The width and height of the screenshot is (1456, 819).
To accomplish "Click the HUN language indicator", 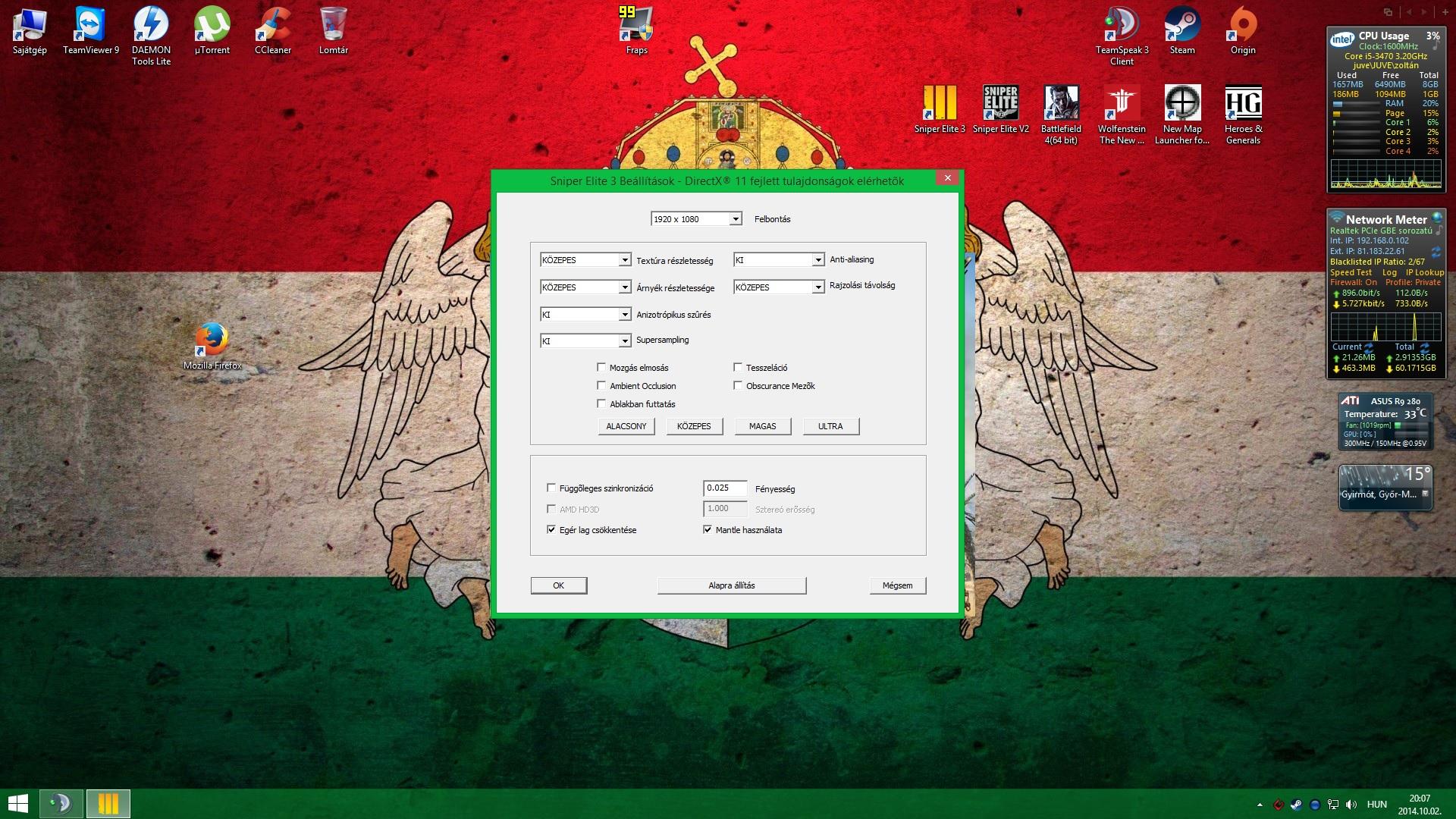I will (x=1377, y=805).
